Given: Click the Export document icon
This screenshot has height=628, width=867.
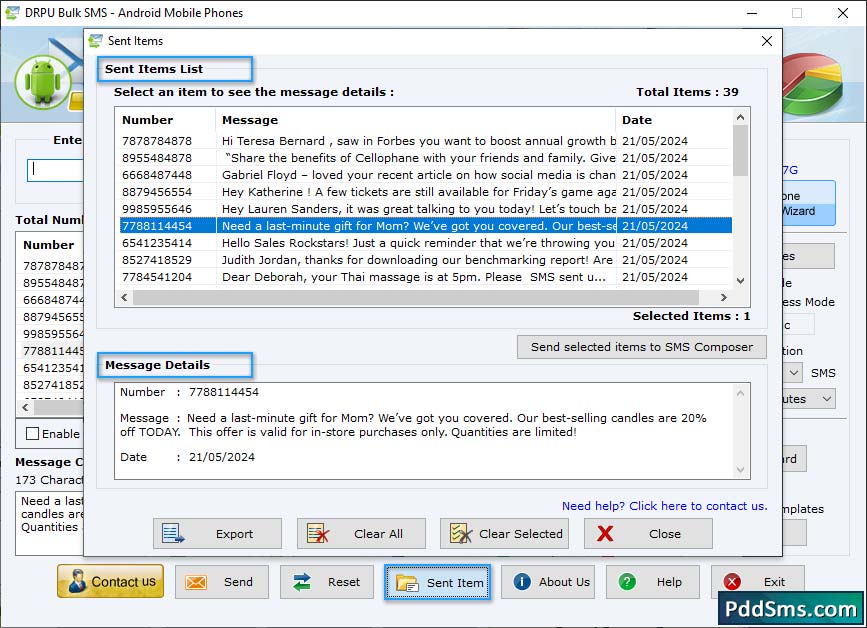Looking at the screenshot, I should click(x=173, y=533).
